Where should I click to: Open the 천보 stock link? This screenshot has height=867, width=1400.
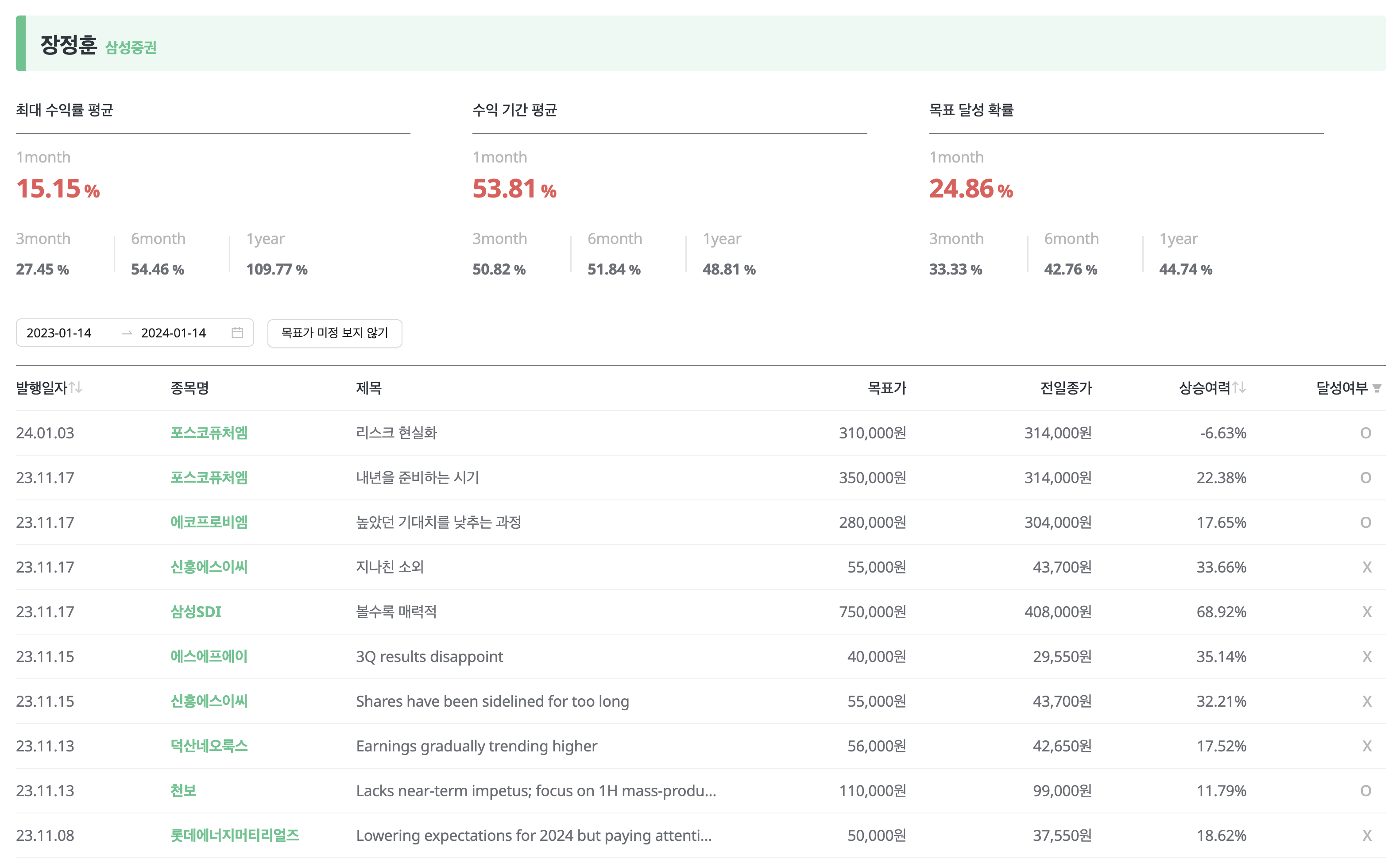(183, 791)
